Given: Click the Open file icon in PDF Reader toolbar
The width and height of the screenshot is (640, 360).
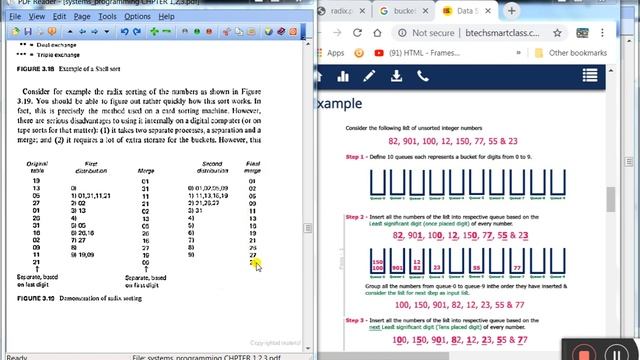Looking at the screenshot, I should (x=16, y=31).
